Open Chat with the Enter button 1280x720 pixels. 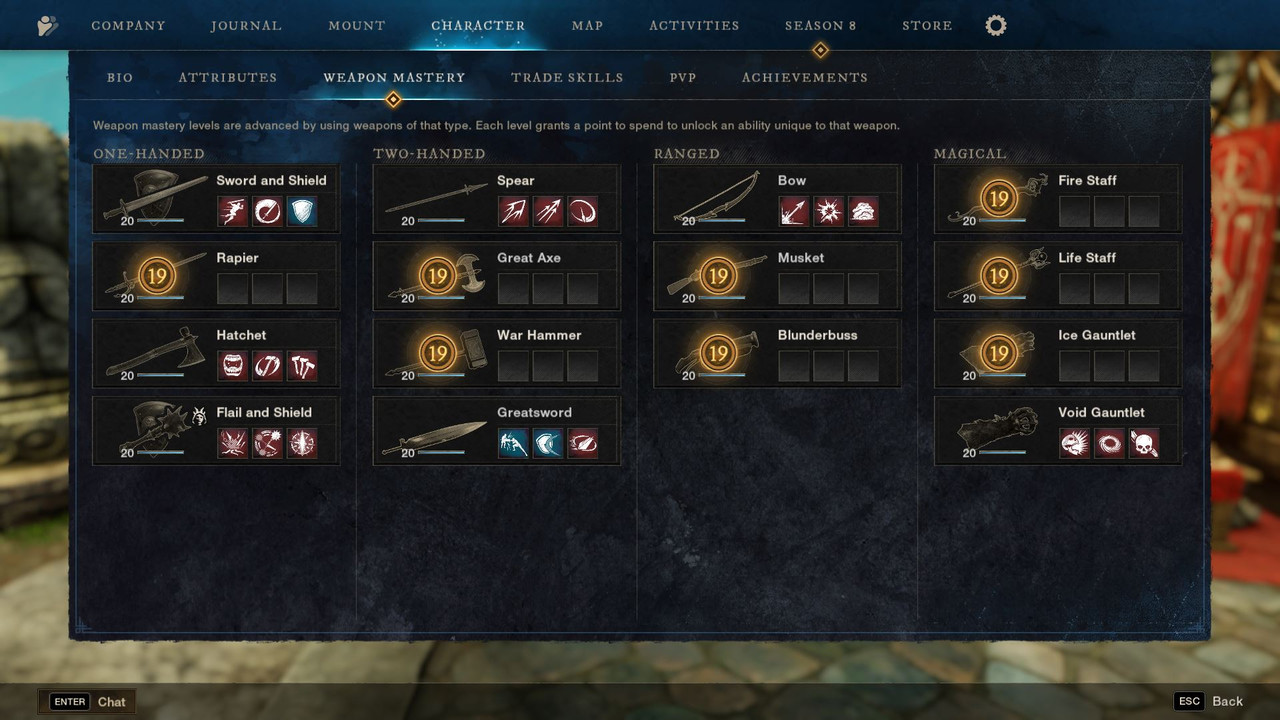point(87,702)
